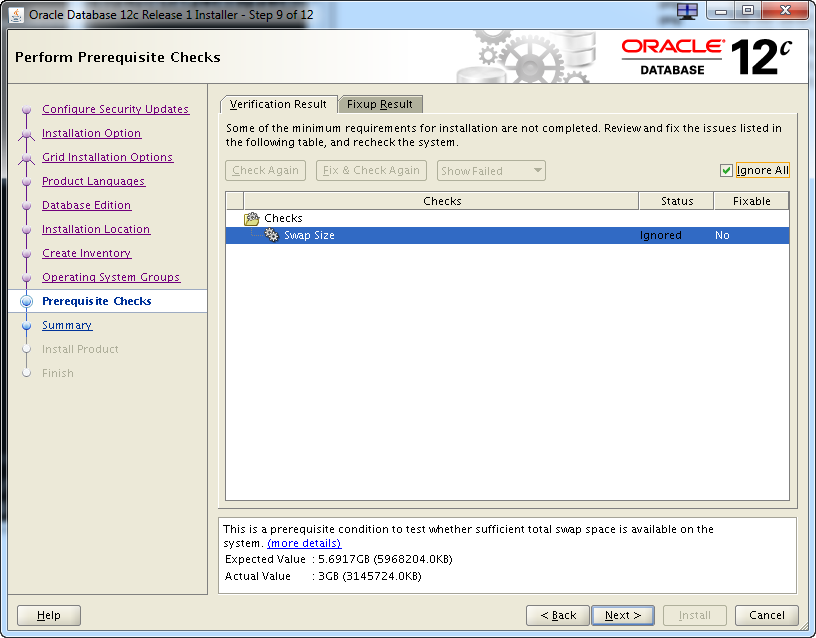Go to Summary step
The height and width of the screenshot is (638, 816).
pyautogui.click(x=67, y=325)
